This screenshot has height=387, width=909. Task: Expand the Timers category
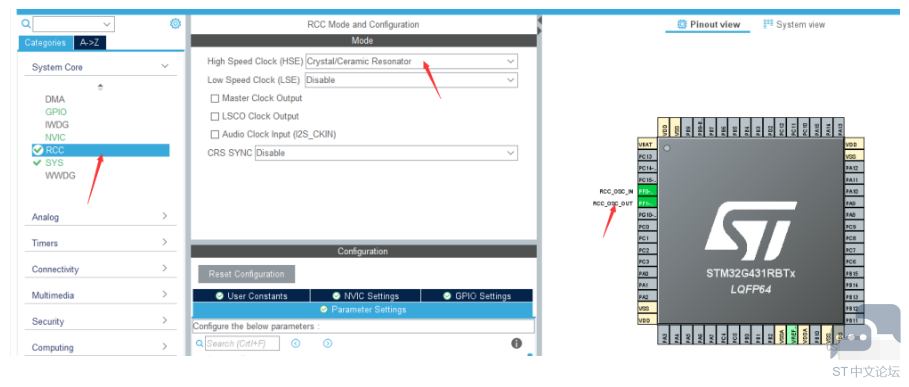click(165, 242)
